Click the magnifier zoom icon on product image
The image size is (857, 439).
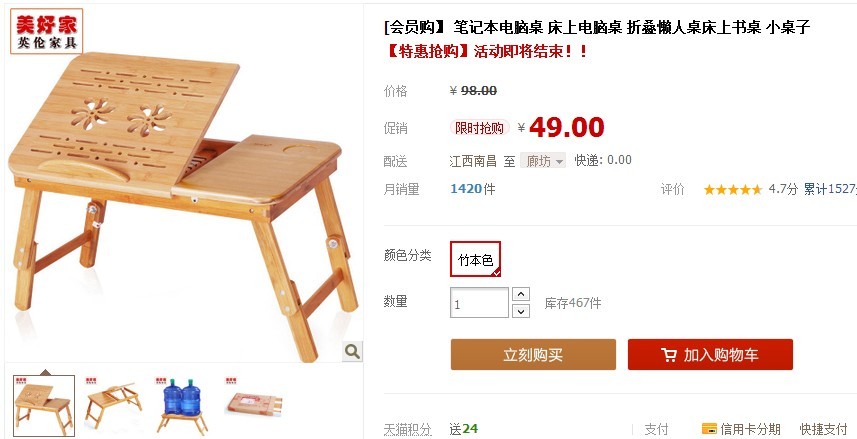[352, 352]
